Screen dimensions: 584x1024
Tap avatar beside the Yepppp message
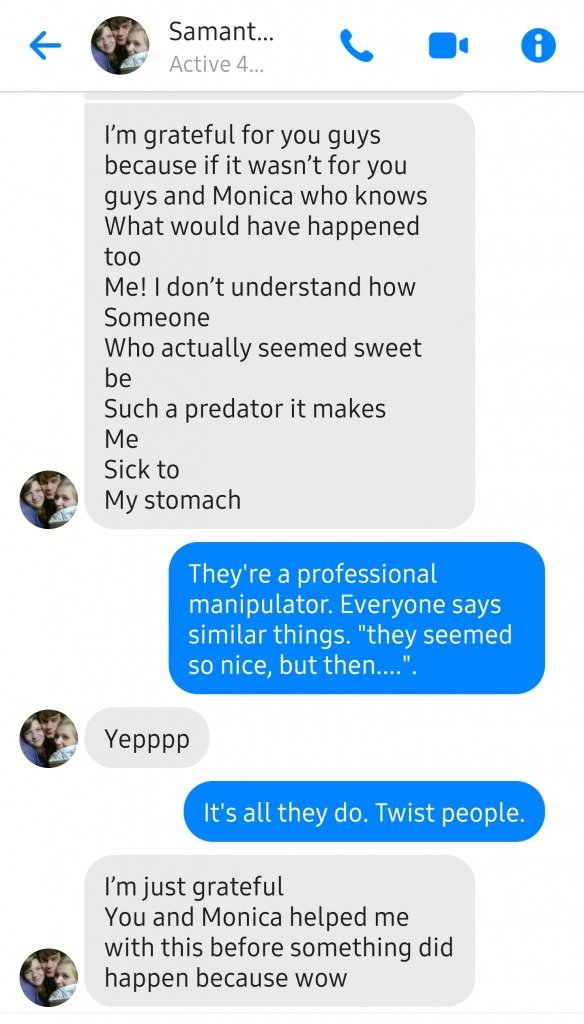coord(49,739)
